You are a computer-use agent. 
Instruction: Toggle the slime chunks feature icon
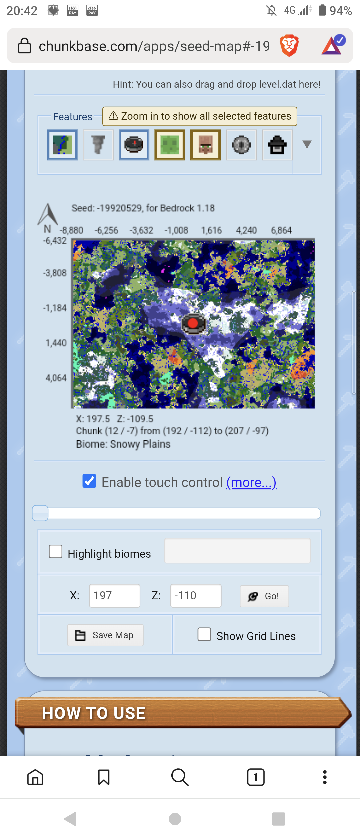pyautogui.click(x=170, y=144)
